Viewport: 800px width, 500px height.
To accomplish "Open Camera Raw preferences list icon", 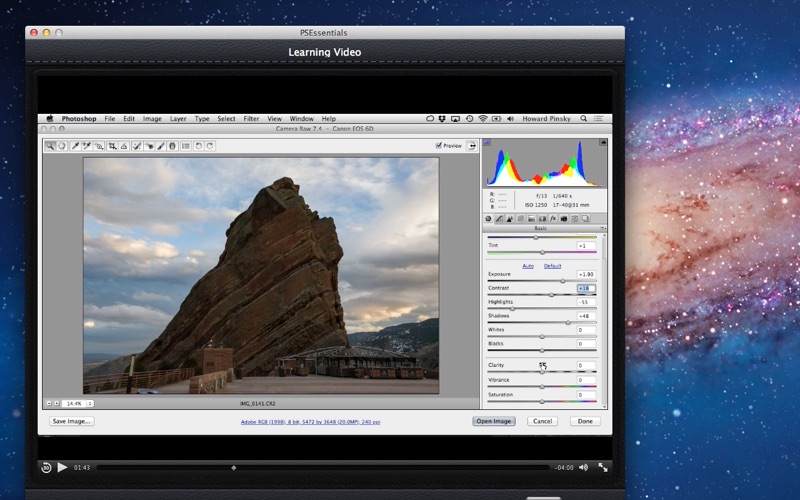I will (x=186, y=146).
